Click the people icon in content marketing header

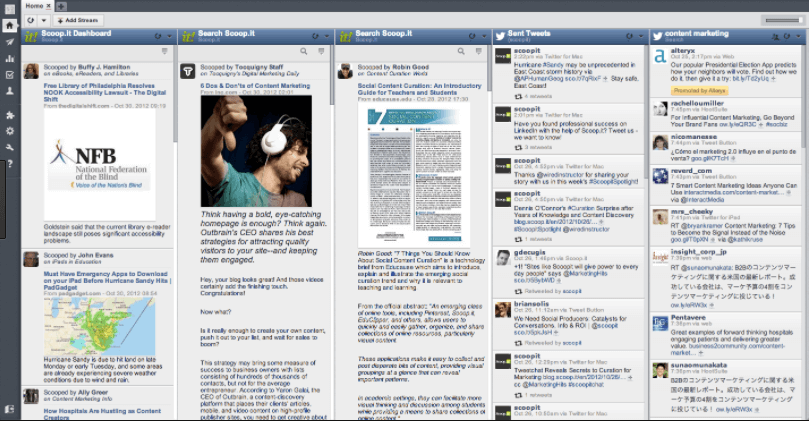coord(775,36)
